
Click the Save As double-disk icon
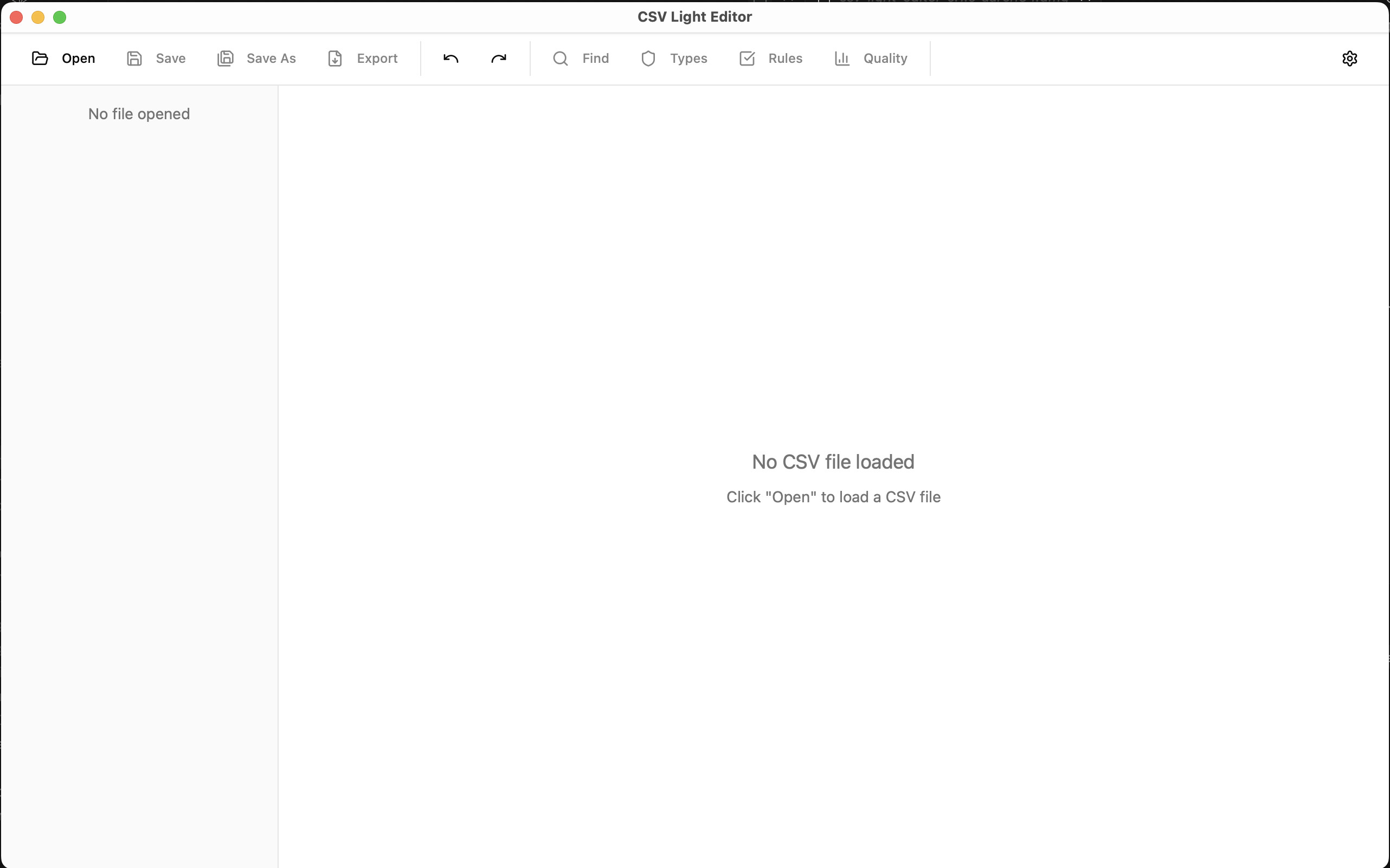(x=225, y=59)
